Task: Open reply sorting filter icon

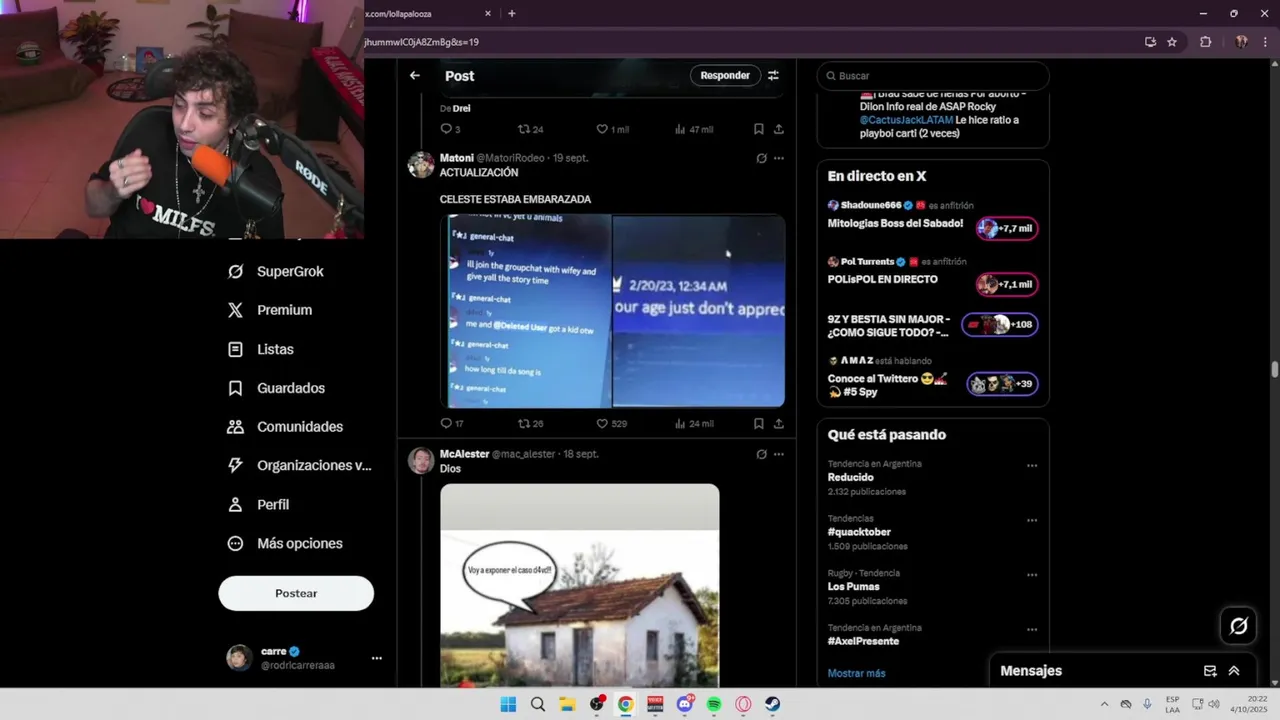Action: point(773,75)
